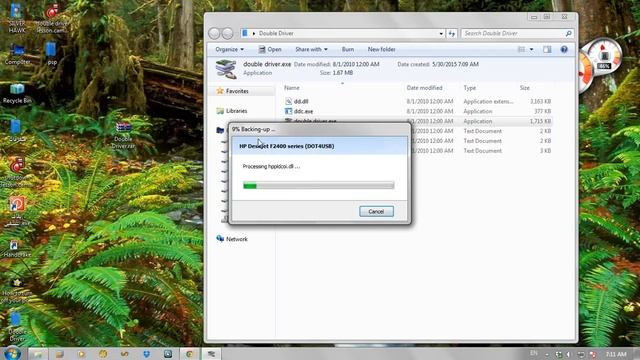
Task: Cancel the driver backup
Action: (x=376, y=211)
